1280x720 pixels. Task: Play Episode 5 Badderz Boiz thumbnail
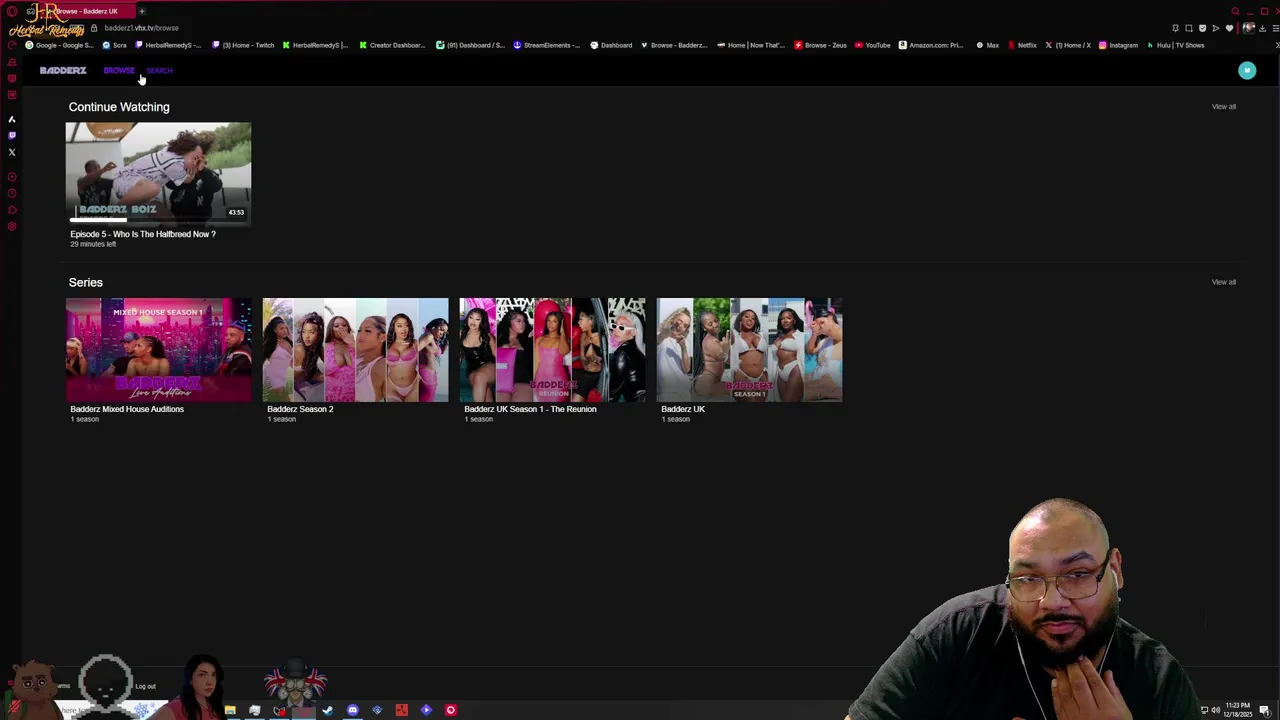(158, 172)
